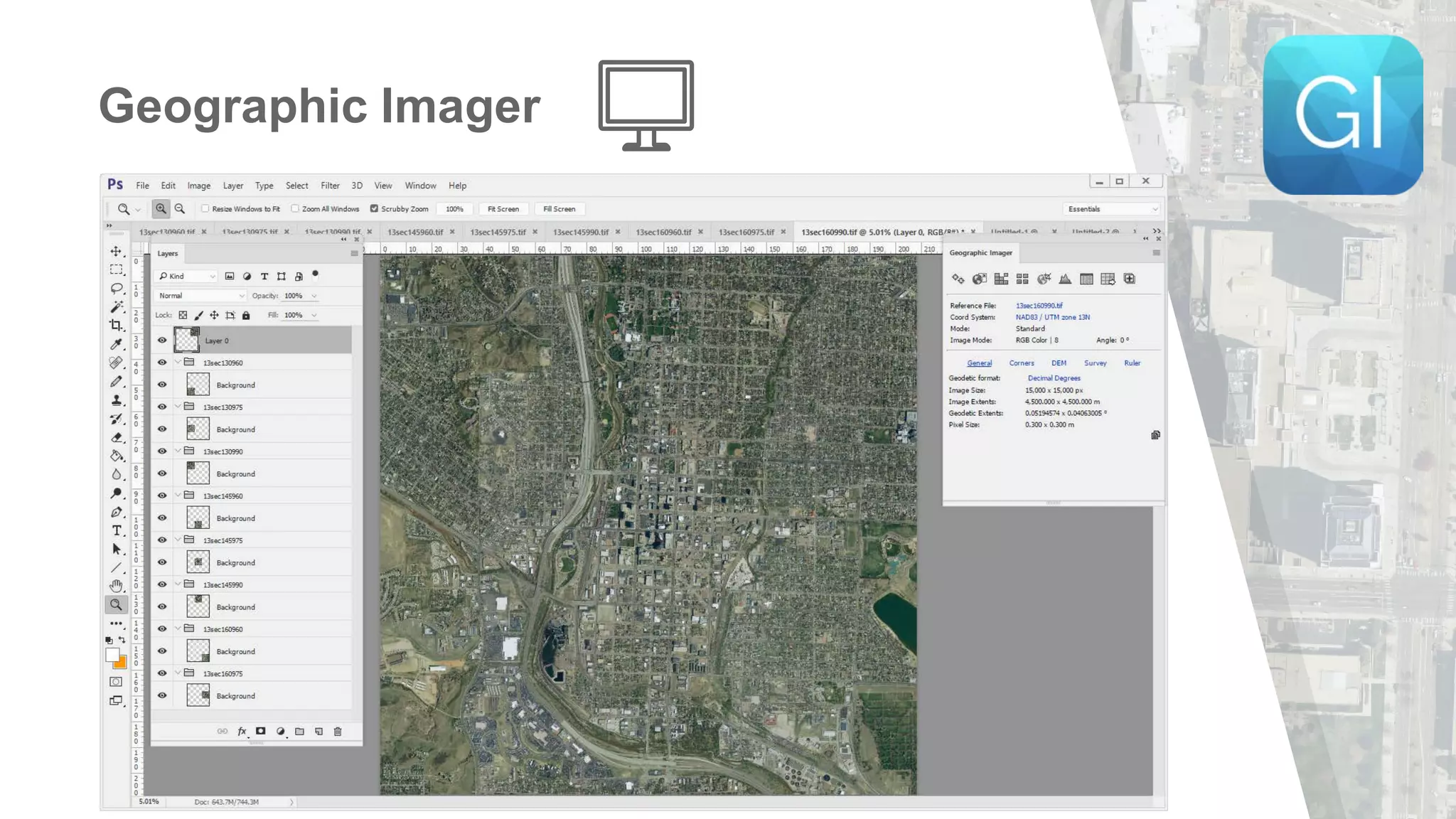The height and width of the screenshot is (819, 1456).
Task: Select the Rectangular Marquee tool
Action: tap(116, 270)
